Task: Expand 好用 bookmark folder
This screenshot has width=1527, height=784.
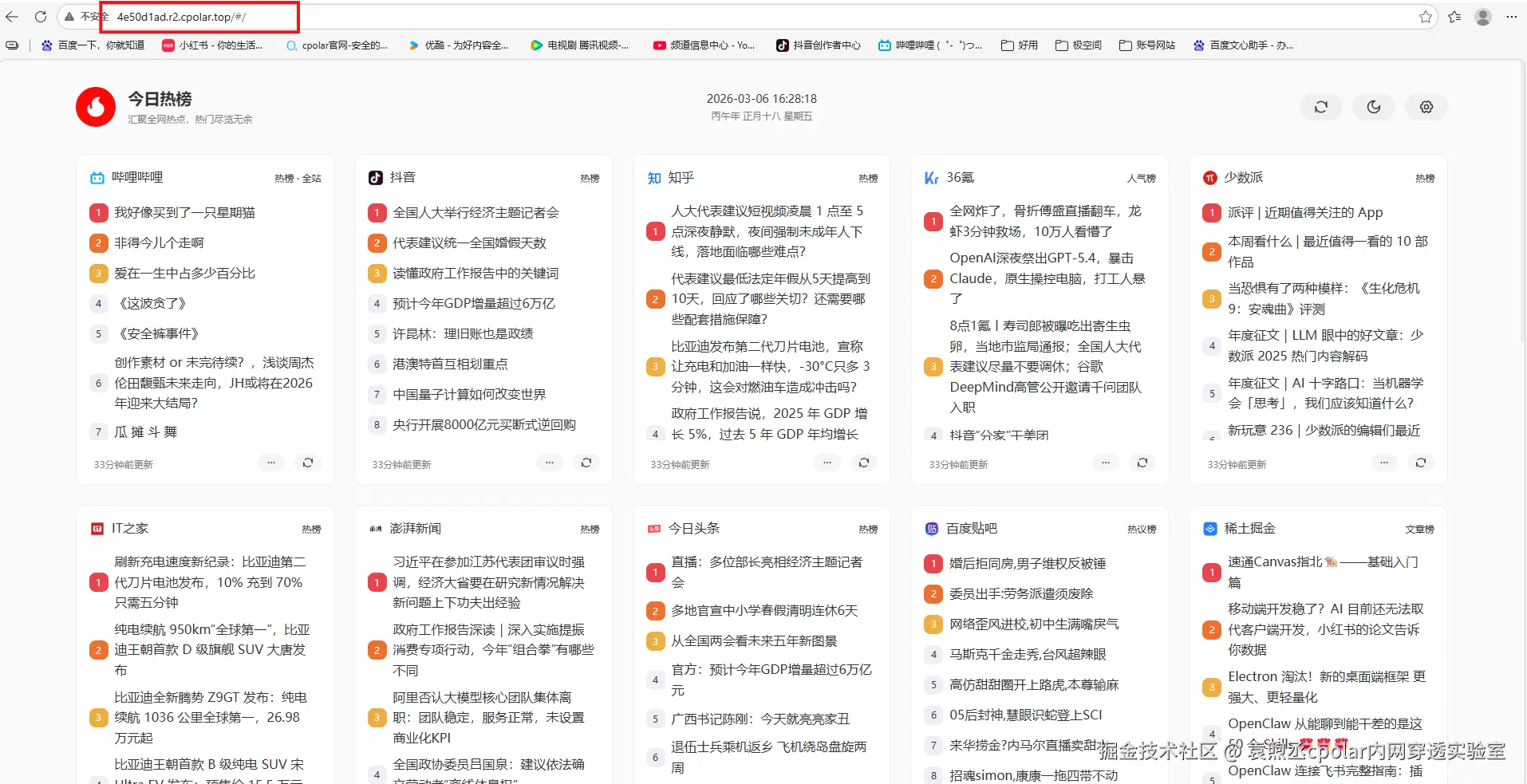Action: click(x=1020, y=45)
